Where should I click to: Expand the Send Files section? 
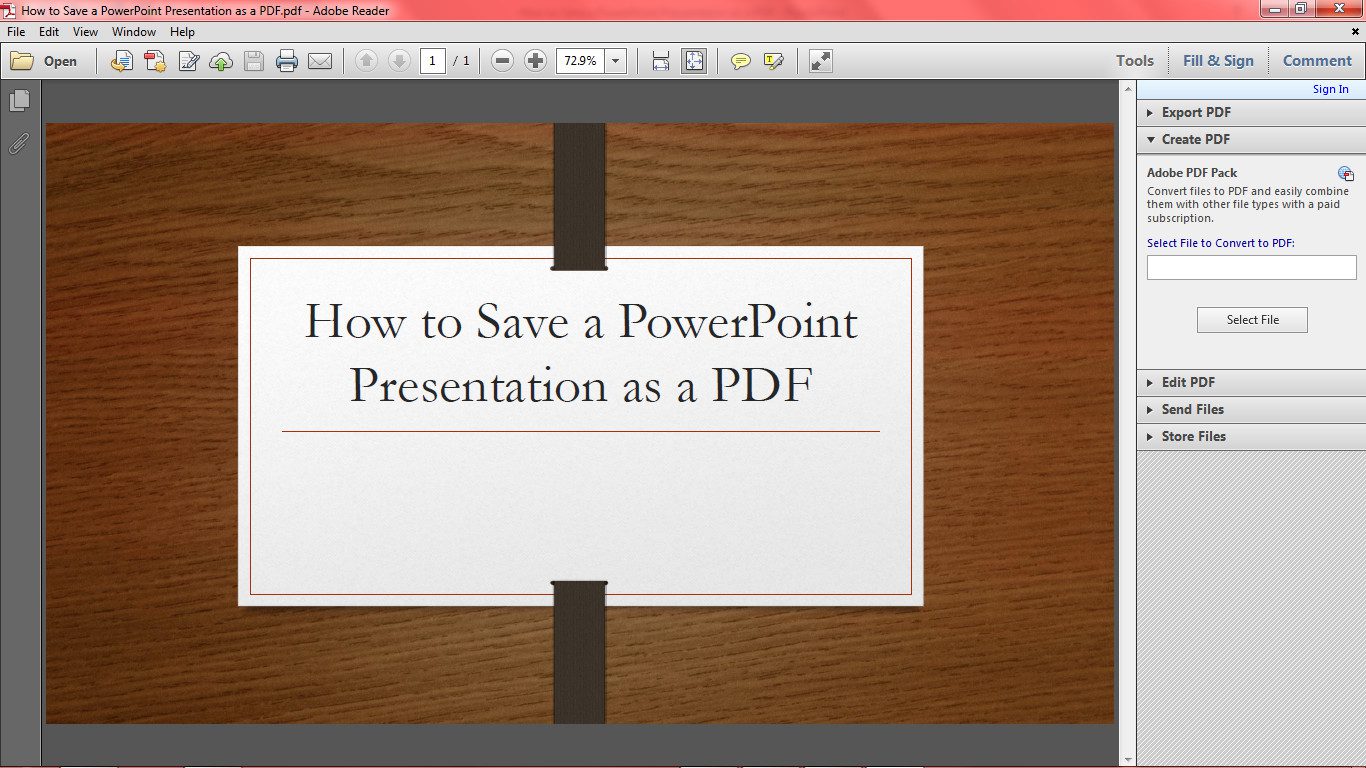(x=1251, y=409)
